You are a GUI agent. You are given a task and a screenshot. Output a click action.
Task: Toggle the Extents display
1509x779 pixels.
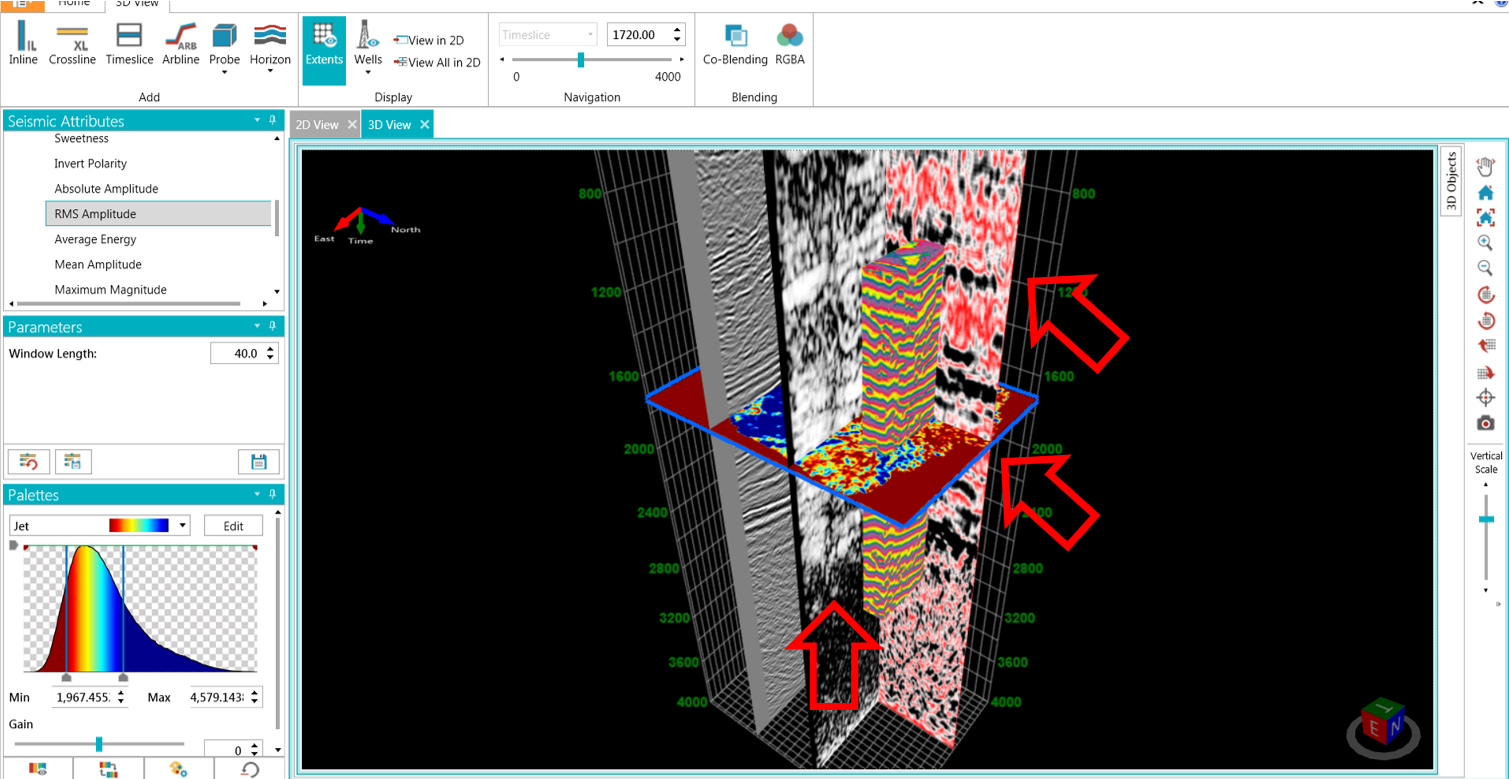pos(324,49)
